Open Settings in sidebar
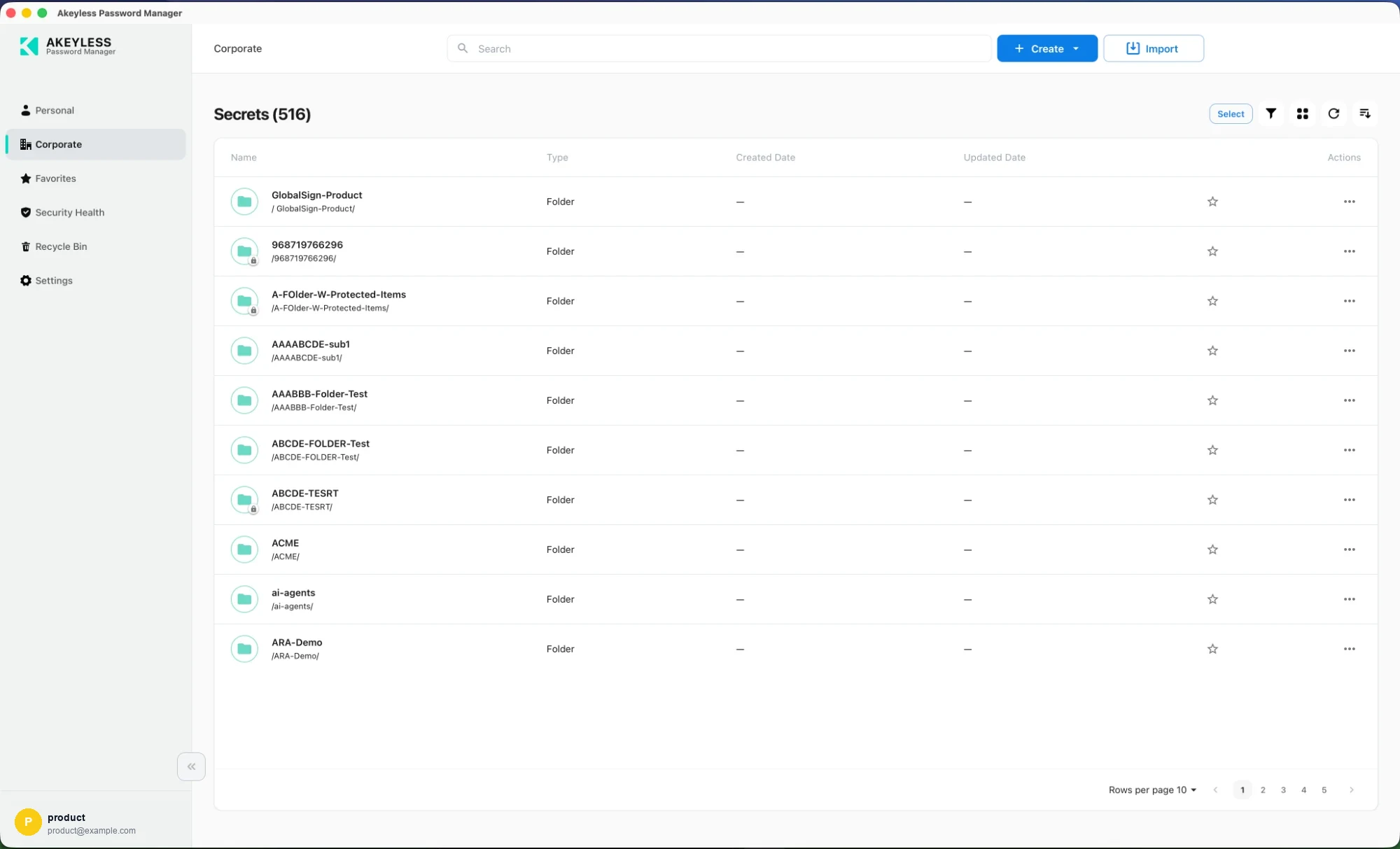Image resolution: width=1400 pixels, height=849 pixels. click(x=96, y=281)
